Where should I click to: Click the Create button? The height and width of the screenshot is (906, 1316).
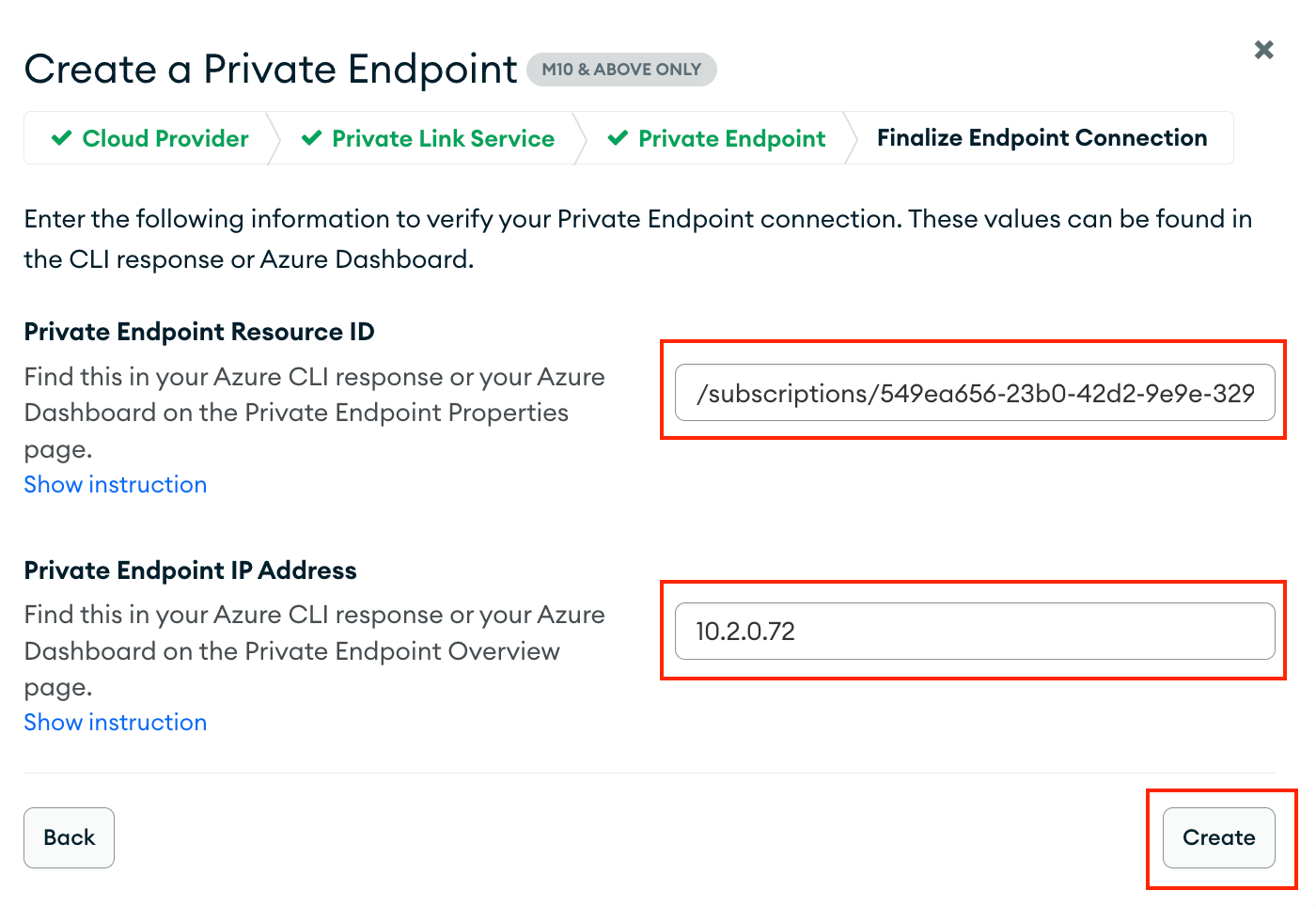1218,837
